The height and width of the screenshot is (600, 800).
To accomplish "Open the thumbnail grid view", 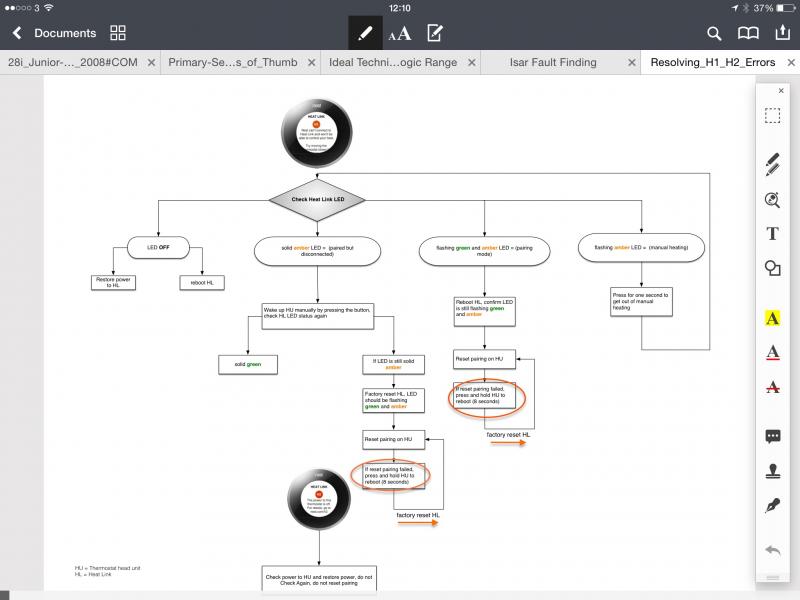I will click(x=118, y=33).
